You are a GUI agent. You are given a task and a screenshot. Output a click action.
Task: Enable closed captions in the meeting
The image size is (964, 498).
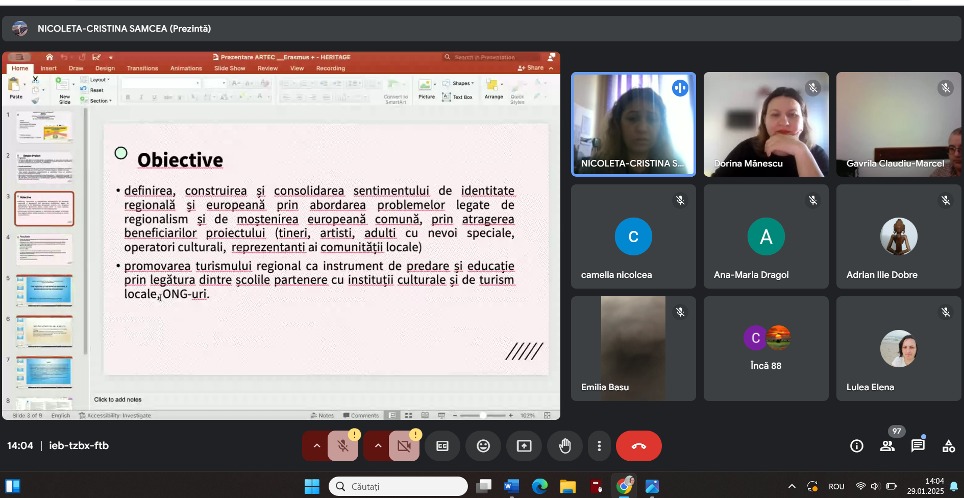tap(443, 446)
